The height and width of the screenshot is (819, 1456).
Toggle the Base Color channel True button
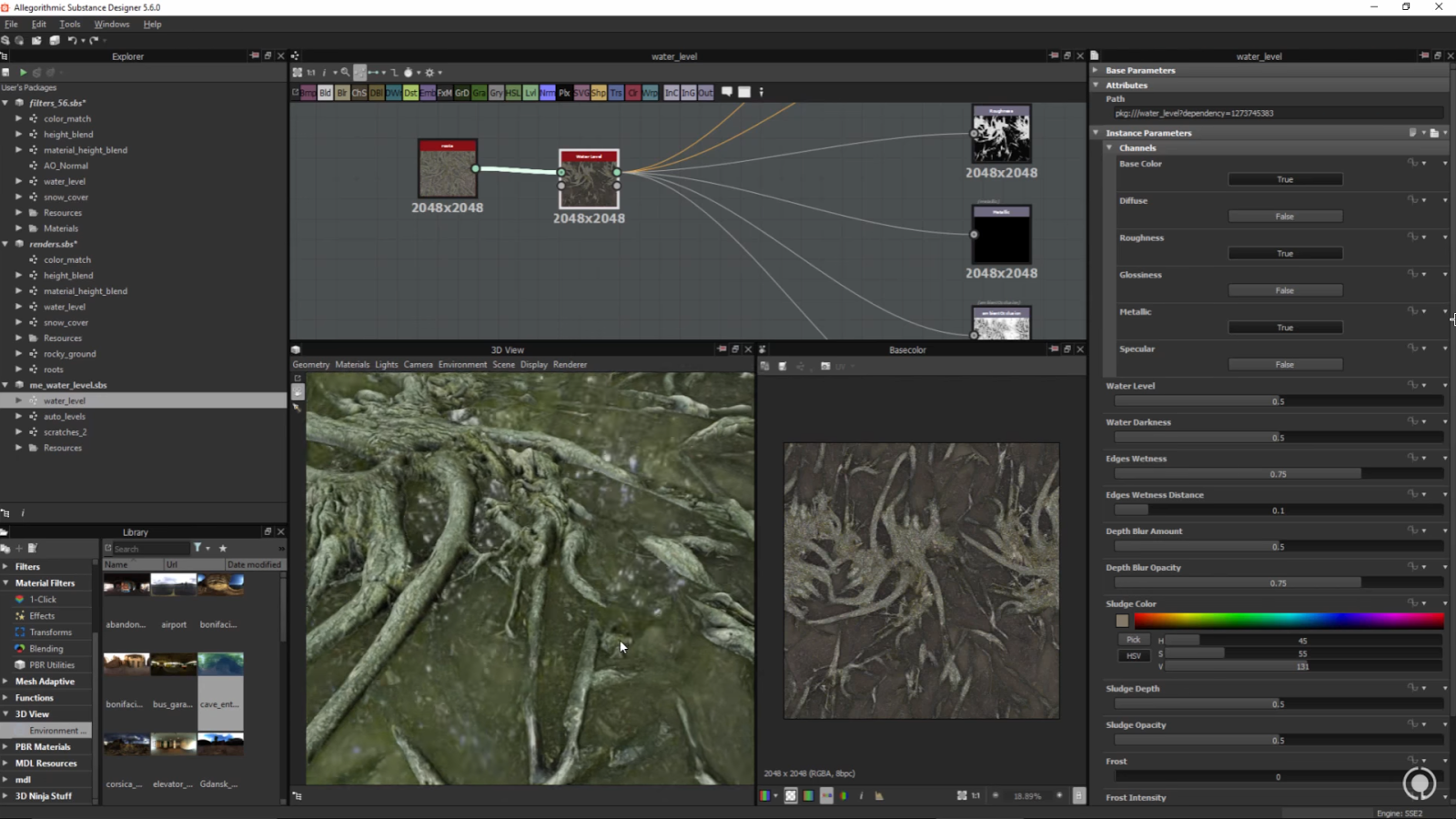(x=1284, y=179)
